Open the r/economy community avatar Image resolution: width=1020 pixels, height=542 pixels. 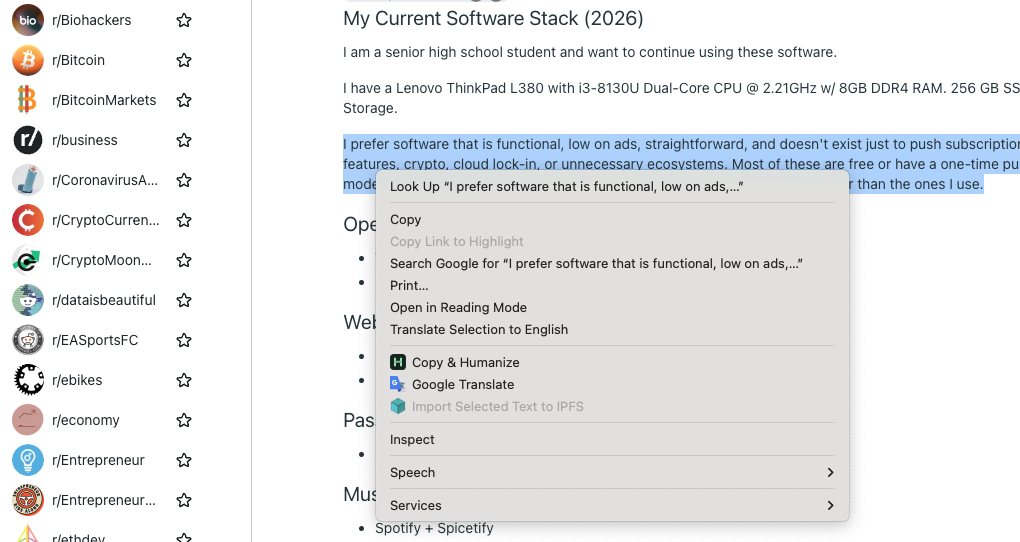click(28, 420)
